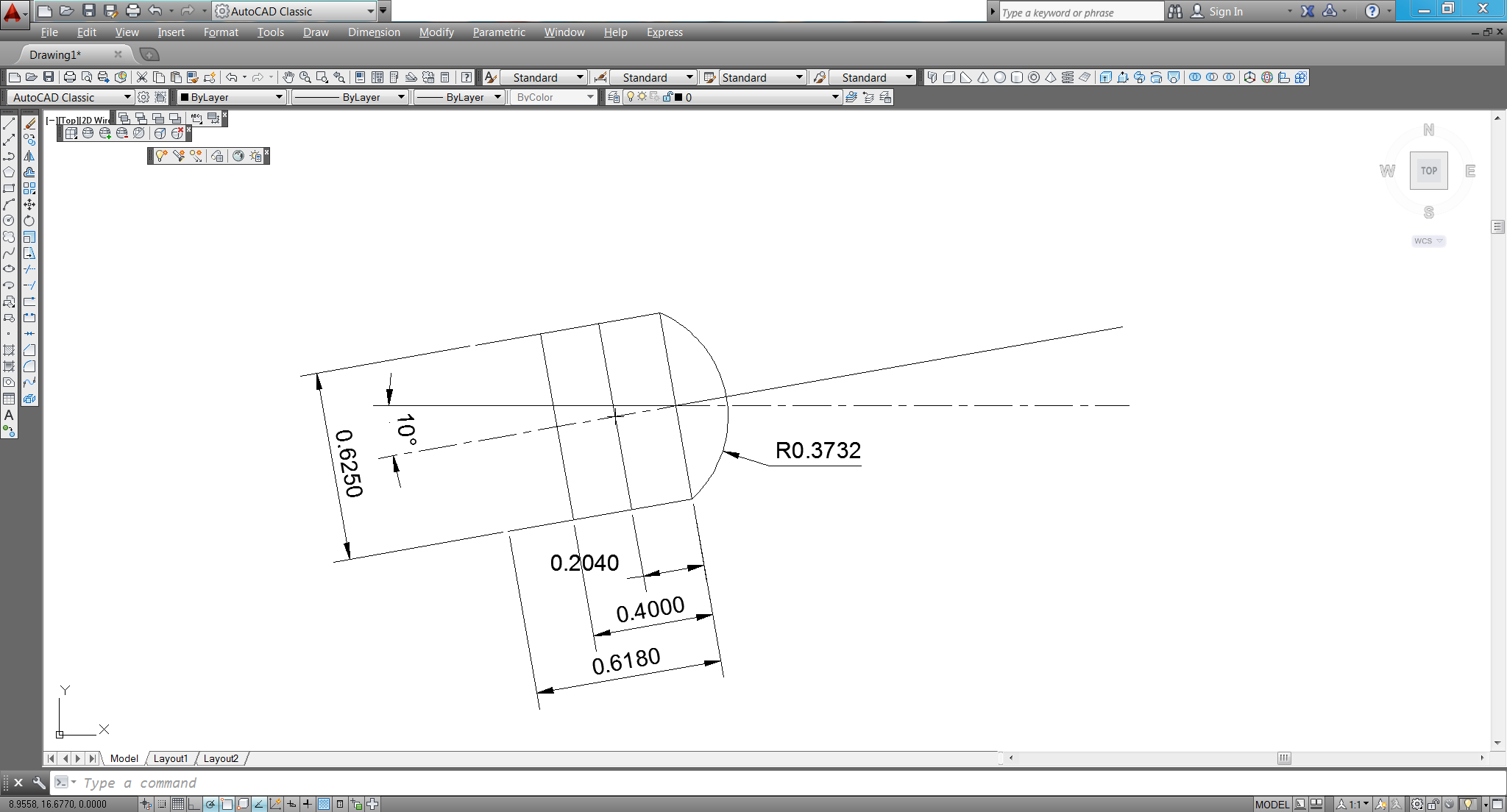1507x812 pixels.
Task: Select the 3D Box solid tool
Action: click(949, 77)
